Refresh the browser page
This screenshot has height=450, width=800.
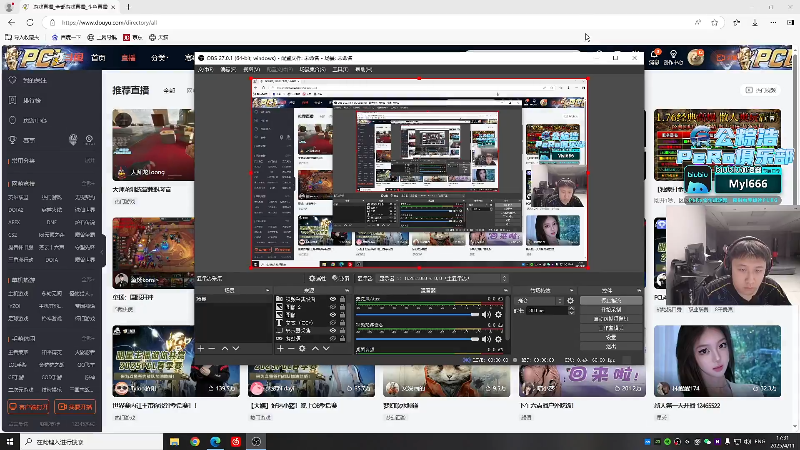[30, 22]
